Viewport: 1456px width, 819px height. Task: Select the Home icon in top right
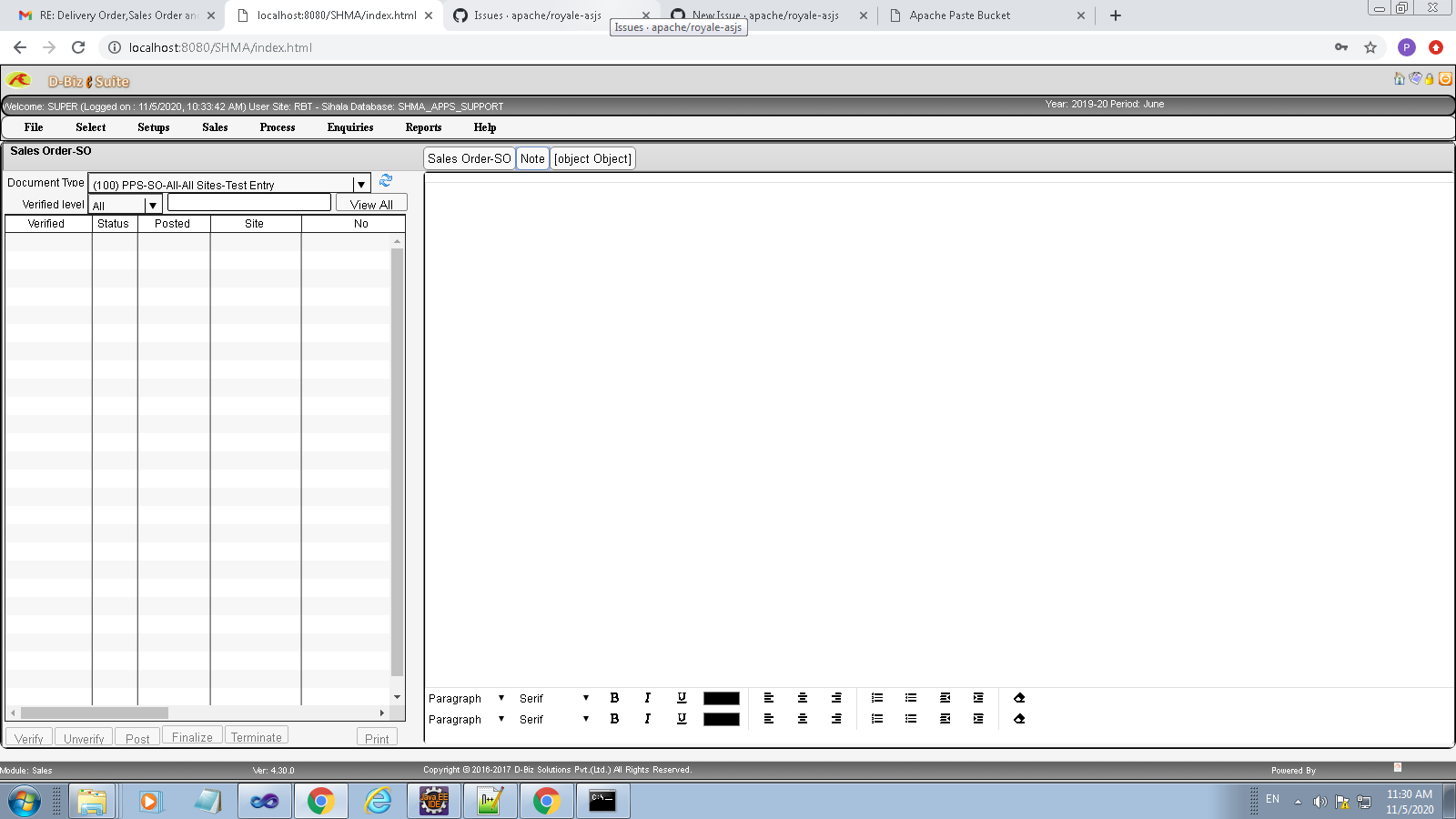[1399, 80]
